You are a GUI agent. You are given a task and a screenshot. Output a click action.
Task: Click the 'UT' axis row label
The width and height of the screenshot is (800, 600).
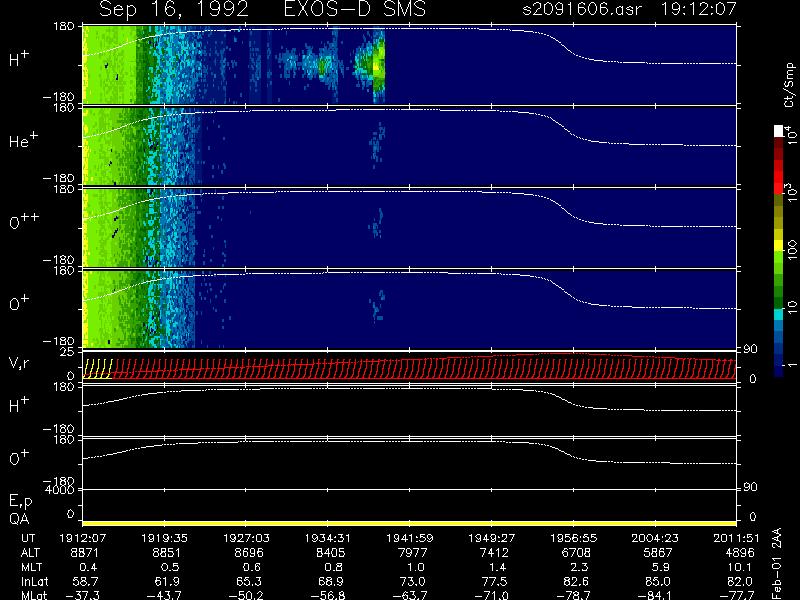[x=28, y=538]
